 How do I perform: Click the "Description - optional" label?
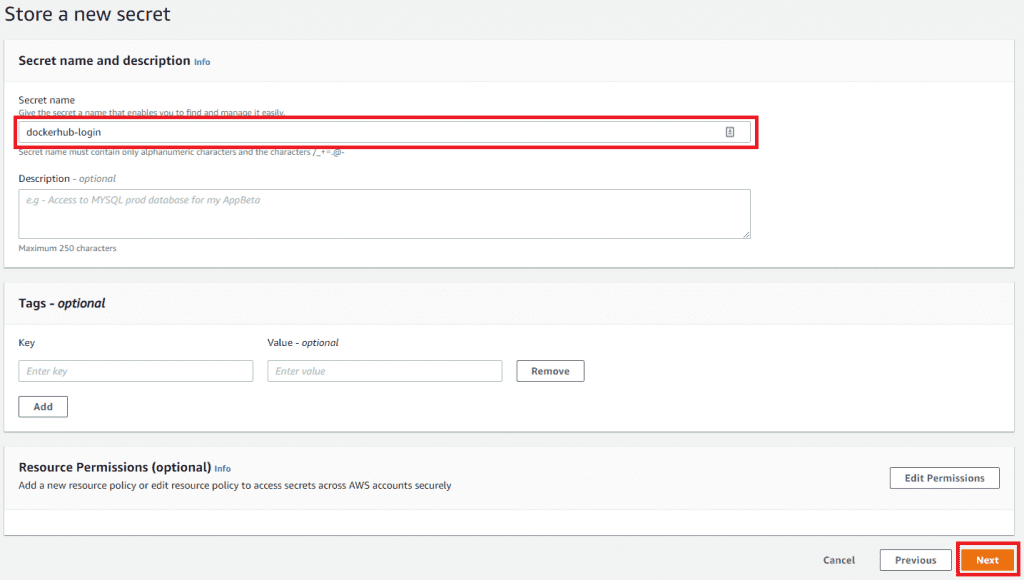67,178
